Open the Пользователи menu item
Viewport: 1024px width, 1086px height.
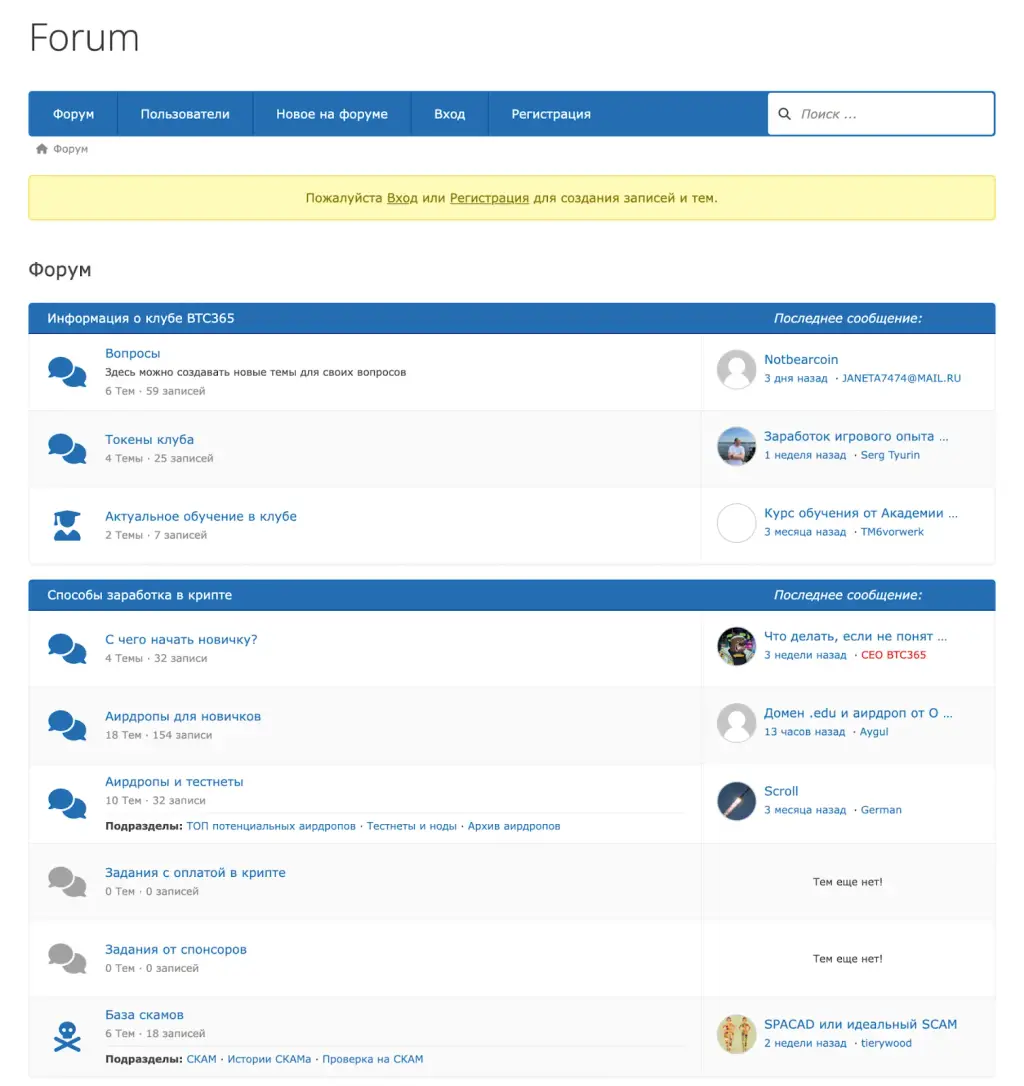pyautogui.click(x=185, y=114)
